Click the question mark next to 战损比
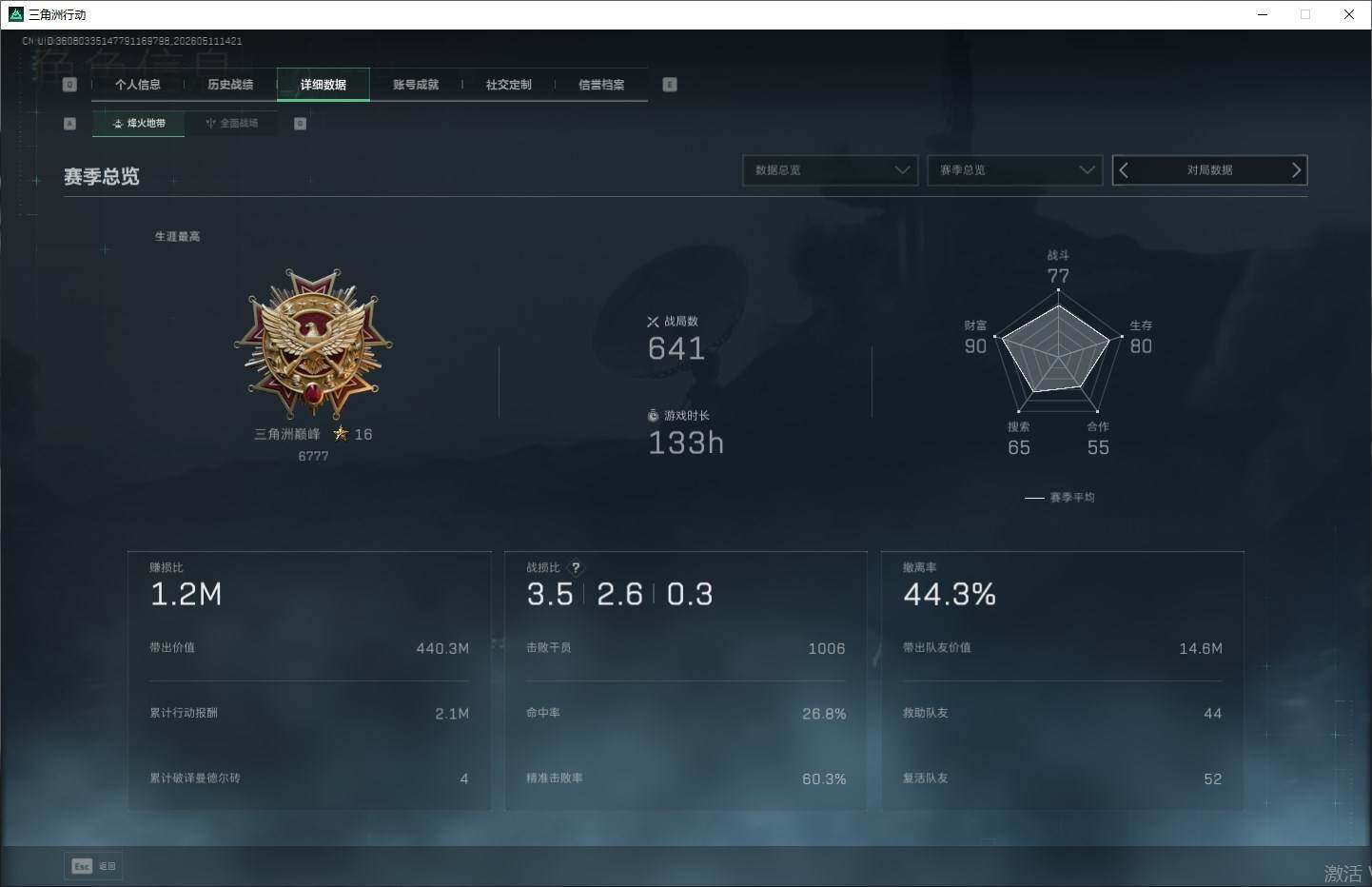The height and width of the screenshot is (887, 1372). point(576,567)
